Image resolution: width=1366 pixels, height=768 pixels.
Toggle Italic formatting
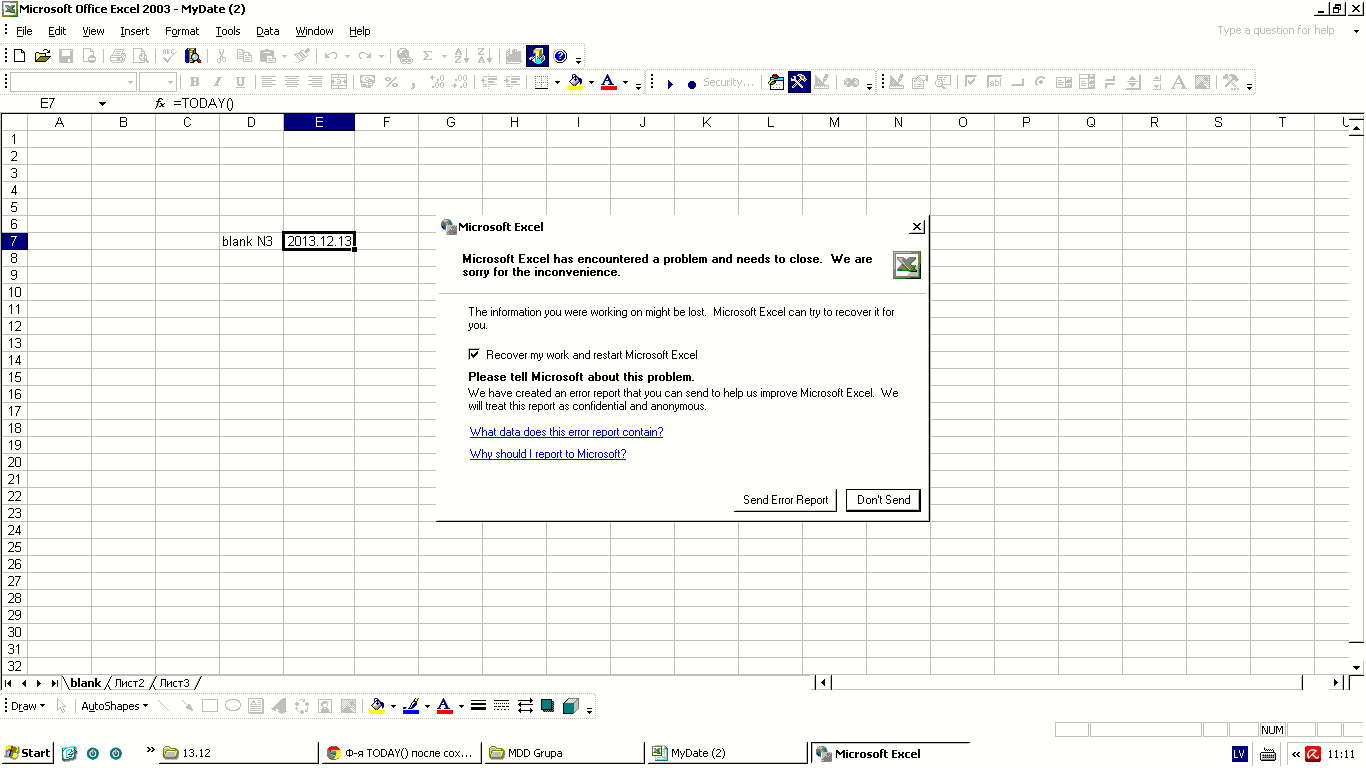coord(217,82)
